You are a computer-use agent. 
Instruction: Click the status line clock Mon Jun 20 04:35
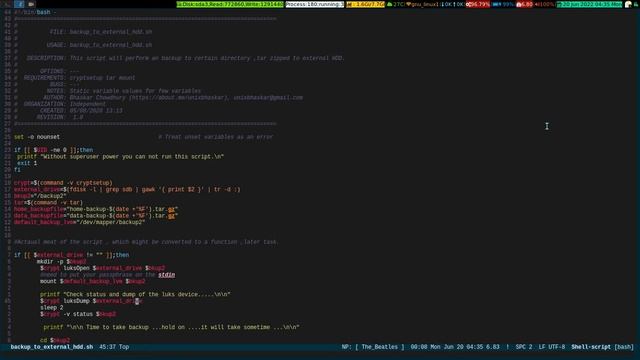pyautogui.click(x=457, y=347)
